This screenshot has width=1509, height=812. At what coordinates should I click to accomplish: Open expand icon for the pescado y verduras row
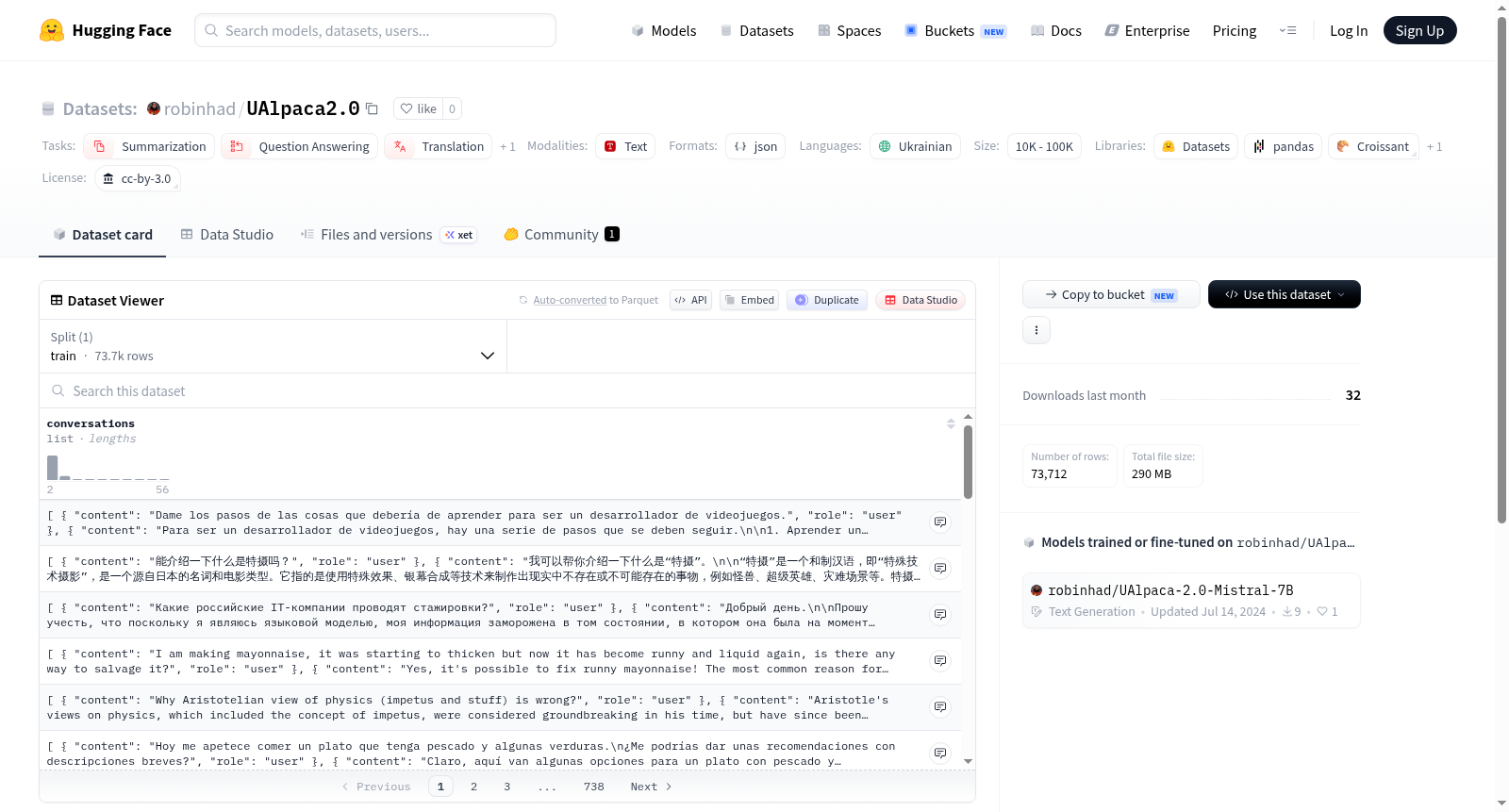[940, 753]
